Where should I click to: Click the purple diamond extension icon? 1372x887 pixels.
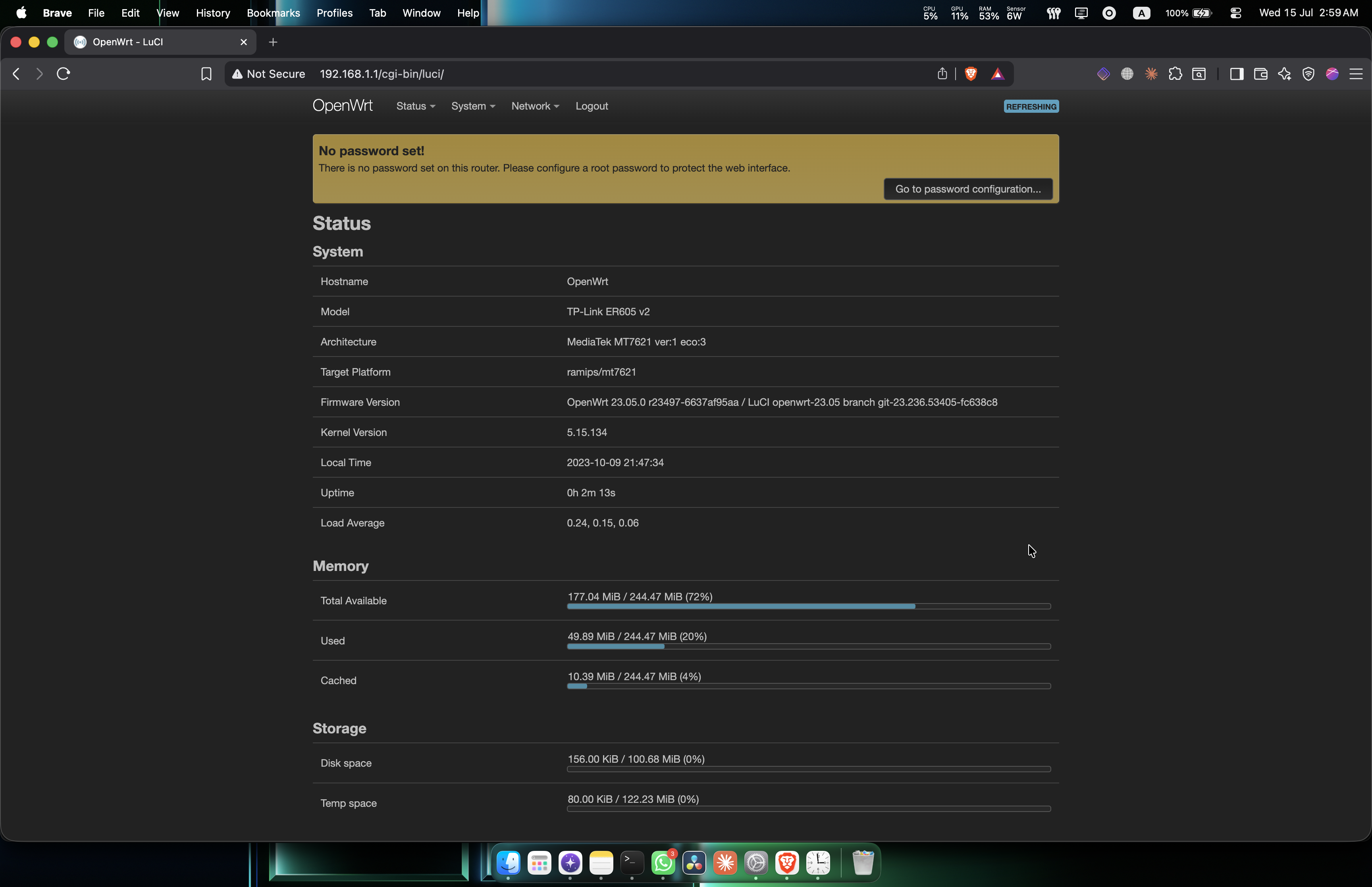(1103, 74)
